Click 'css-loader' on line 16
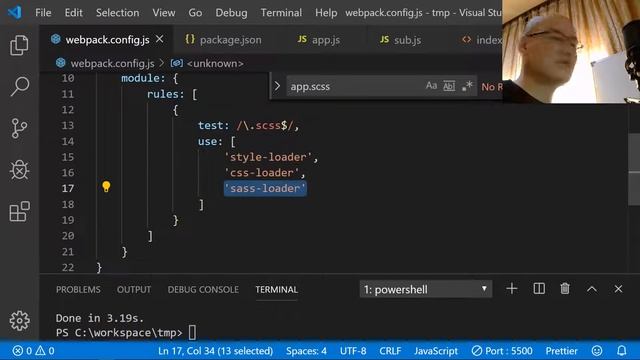 pos(262,173)
